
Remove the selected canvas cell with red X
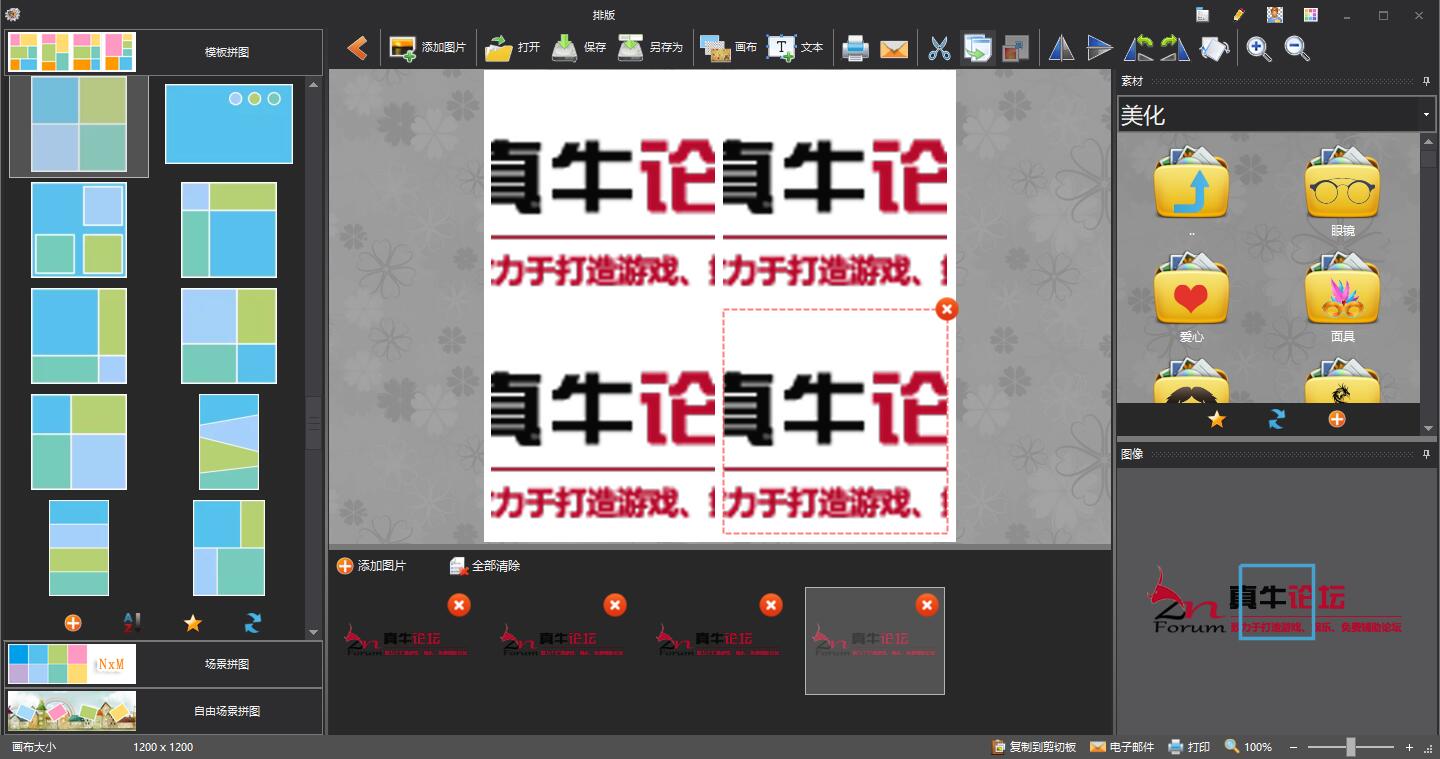tap(947, 309)
